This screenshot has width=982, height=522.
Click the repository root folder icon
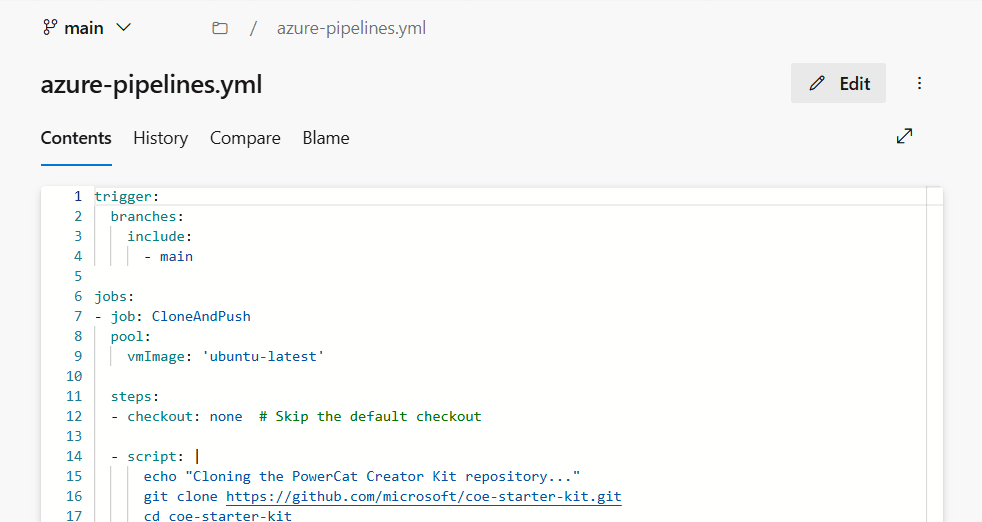coord(220,28)
